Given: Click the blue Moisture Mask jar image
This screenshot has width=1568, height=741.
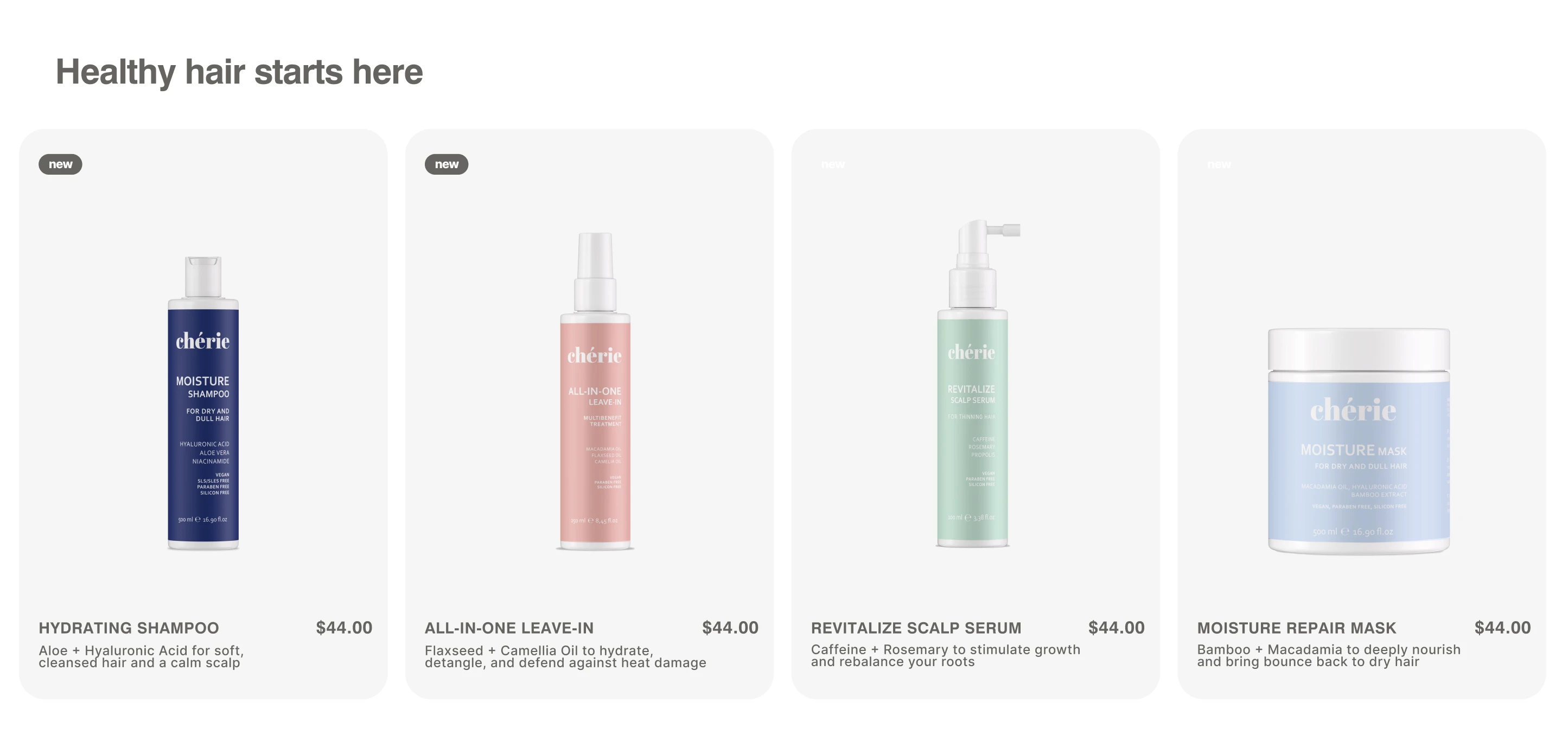Looking at the screenshot, I should tap(1359, 441).
